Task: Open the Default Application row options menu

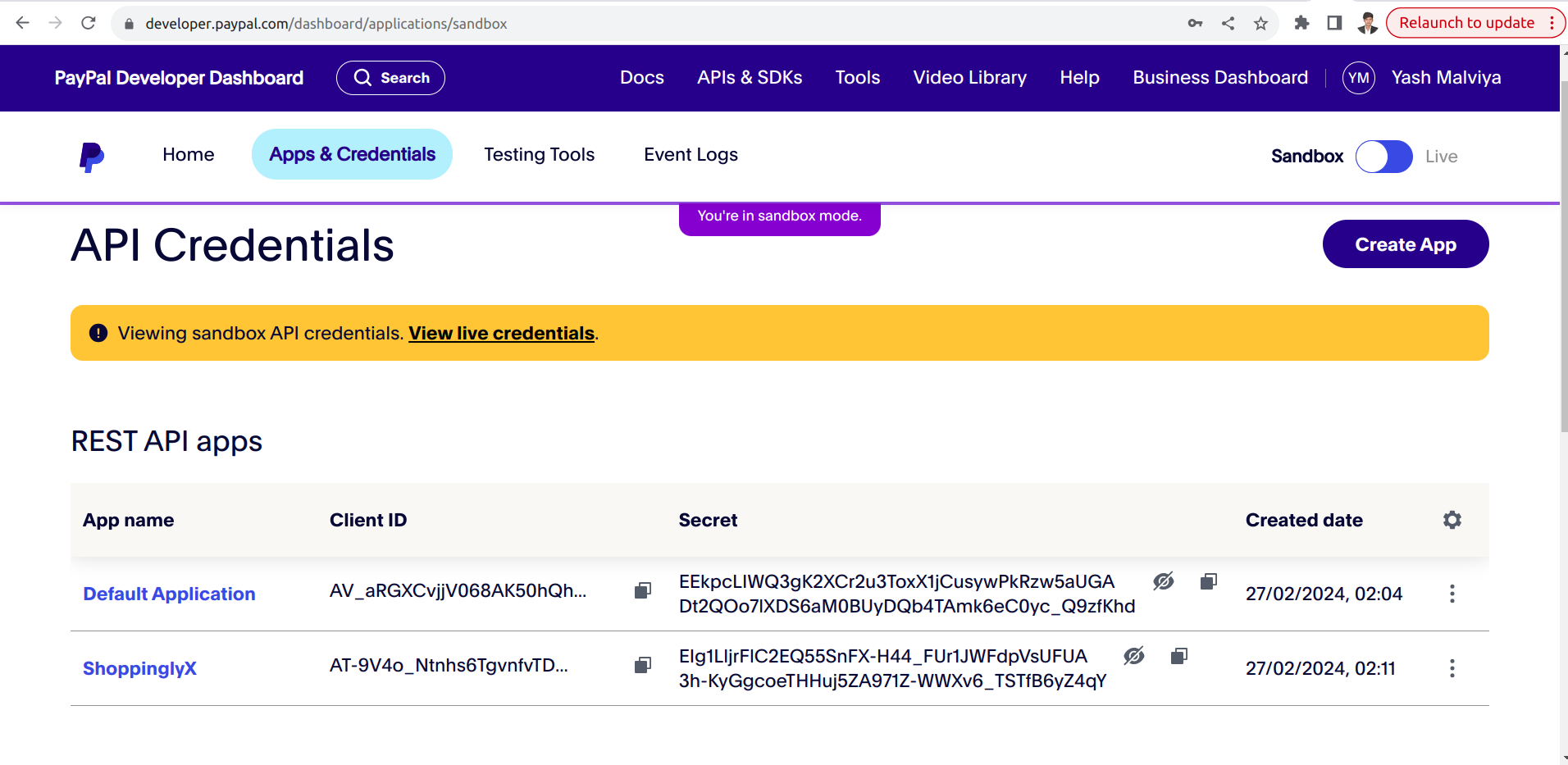Action: click(1452, 593)
